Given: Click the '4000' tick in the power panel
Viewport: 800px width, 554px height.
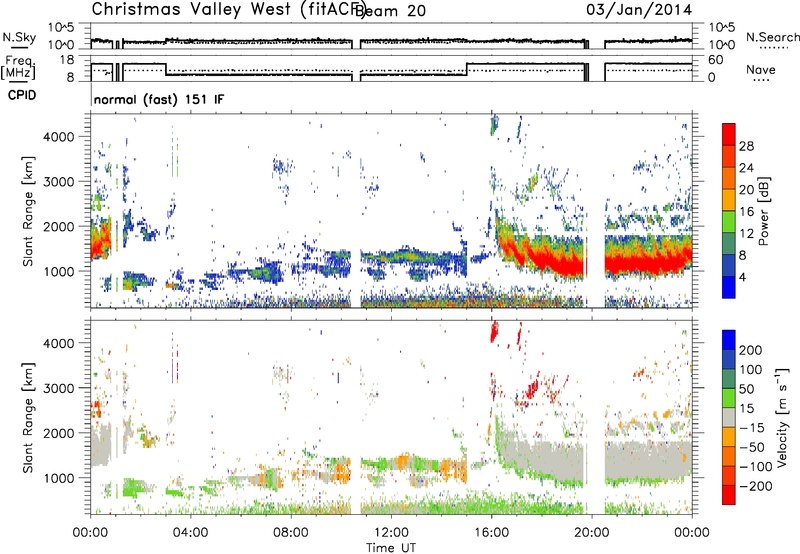Looking at the screenshot, I should [59, 137].
